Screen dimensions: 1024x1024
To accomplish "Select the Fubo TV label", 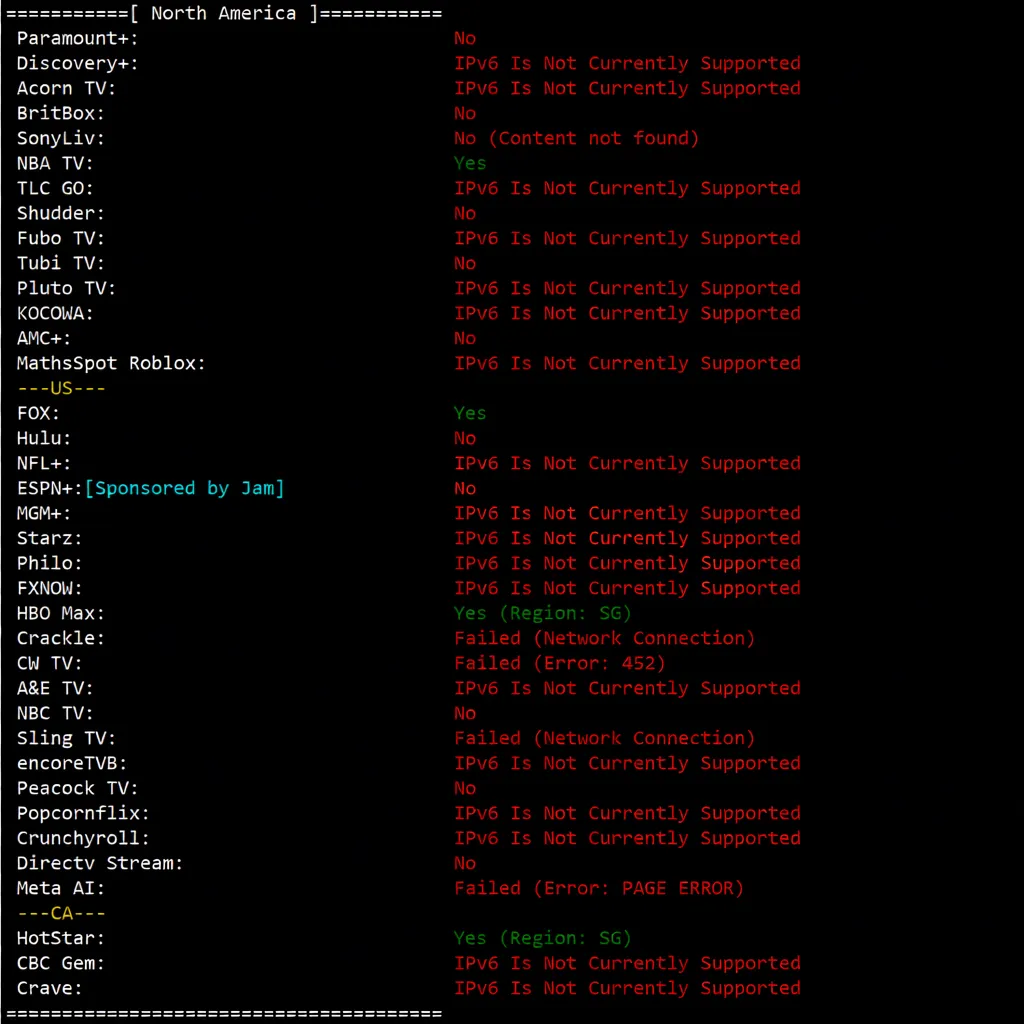I will pyautogui.click(x=60, y=238).
